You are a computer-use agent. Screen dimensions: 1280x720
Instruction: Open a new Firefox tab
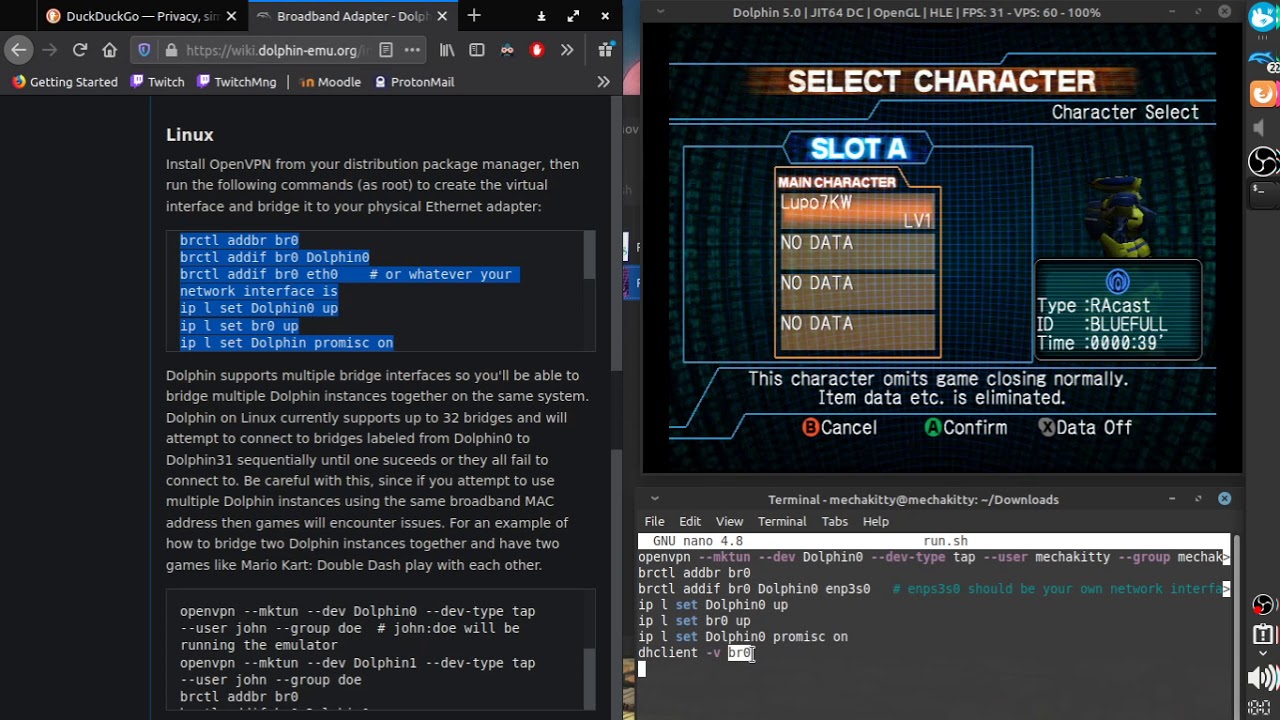coord(474,16)
